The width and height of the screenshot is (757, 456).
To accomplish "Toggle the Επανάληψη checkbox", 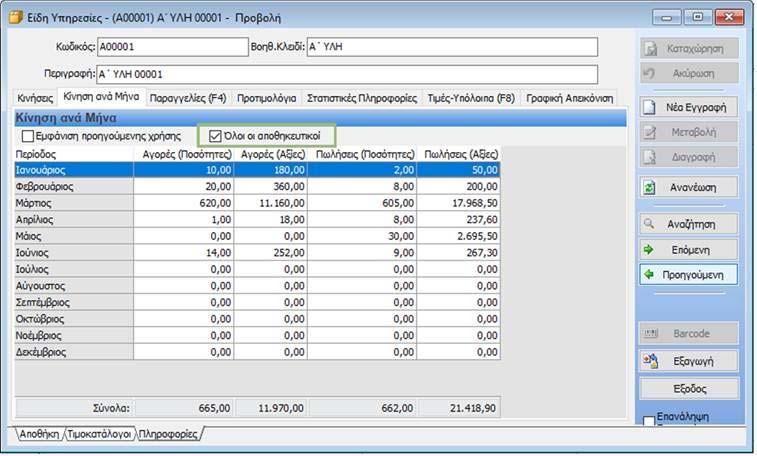I will (x=649, y=421).
